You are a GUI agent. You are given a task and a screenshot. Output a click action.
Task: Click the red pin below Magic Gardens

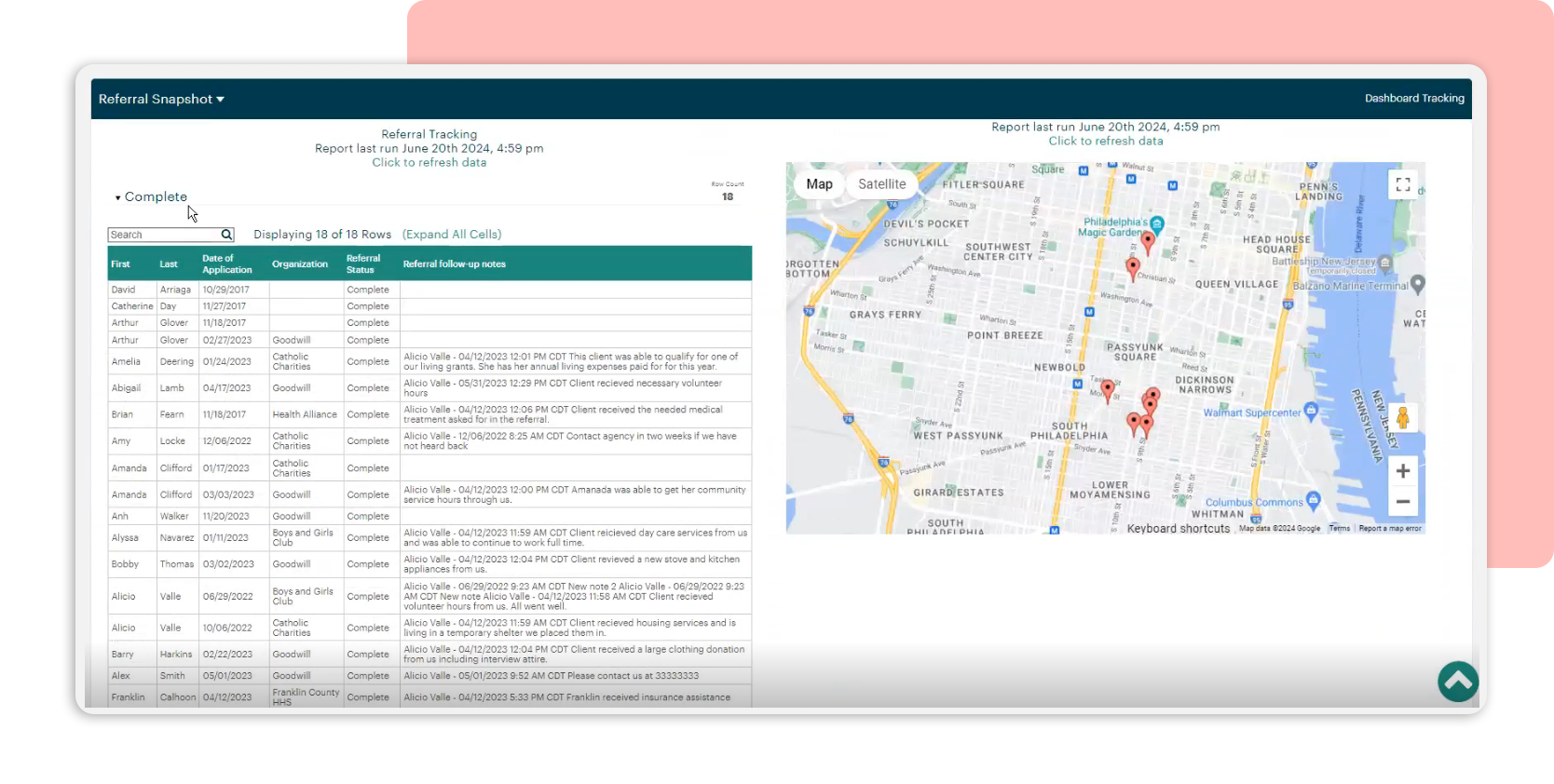tap(1148, 243)
